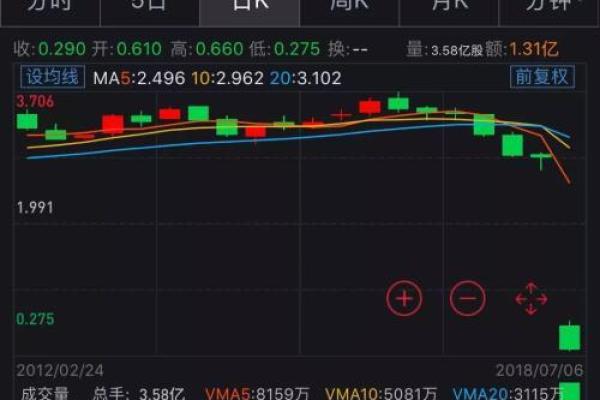Click the closing price 0.290
Image resolution: width=600 pixels, height=400 pixels.
[62, 49]
